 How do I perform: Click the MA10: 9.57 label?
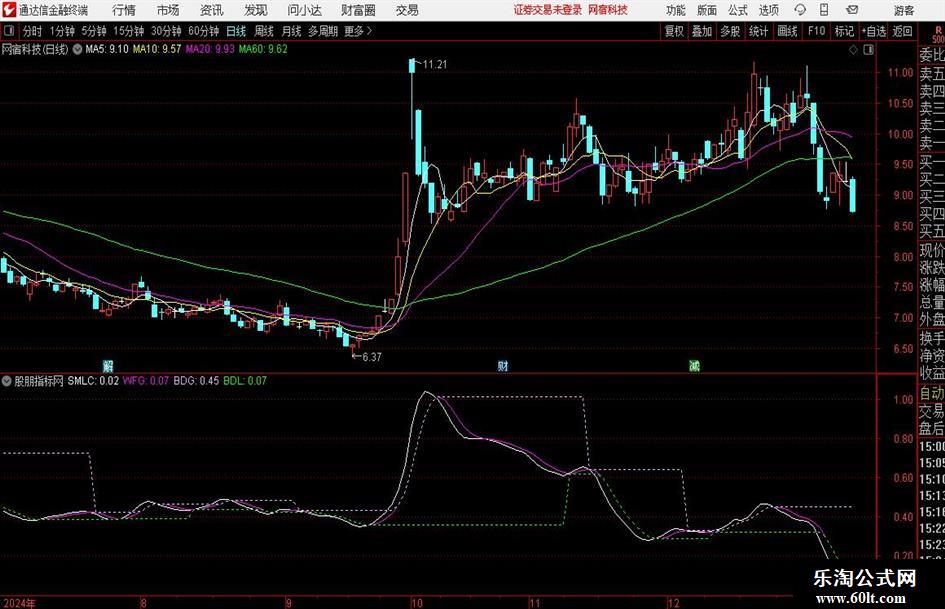157,49
